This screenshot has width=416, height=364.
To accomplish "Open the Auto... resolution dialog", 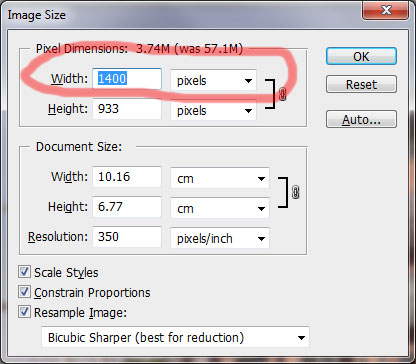I will click(361, 119).
